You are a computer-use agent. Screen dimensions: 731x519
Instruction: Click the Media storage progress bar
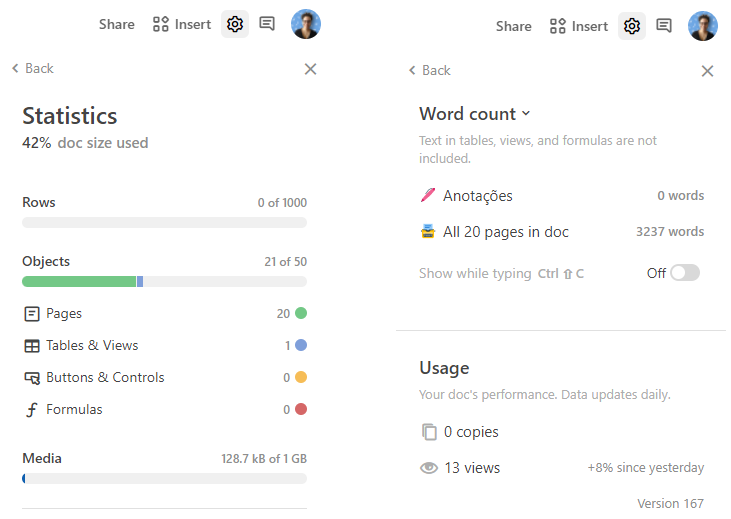coord(164,479)
